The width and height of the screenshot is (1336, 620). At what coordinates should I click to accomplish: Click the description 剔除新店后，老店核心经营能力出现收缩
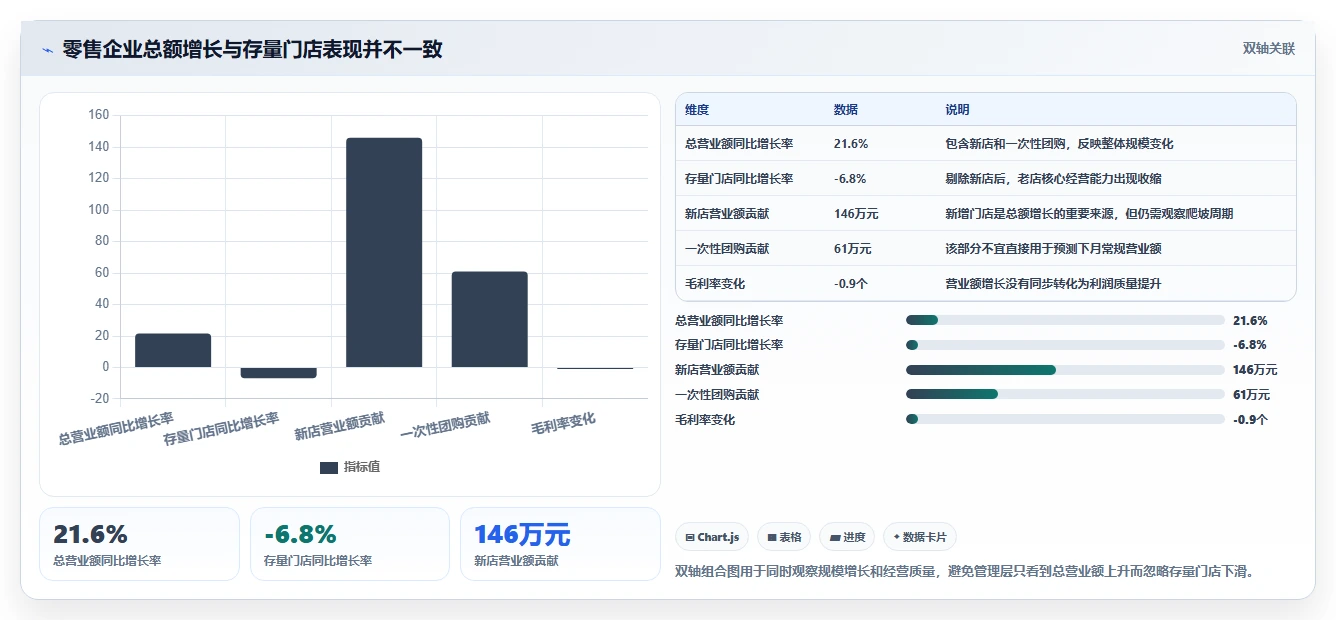(x=1054, y=179)
